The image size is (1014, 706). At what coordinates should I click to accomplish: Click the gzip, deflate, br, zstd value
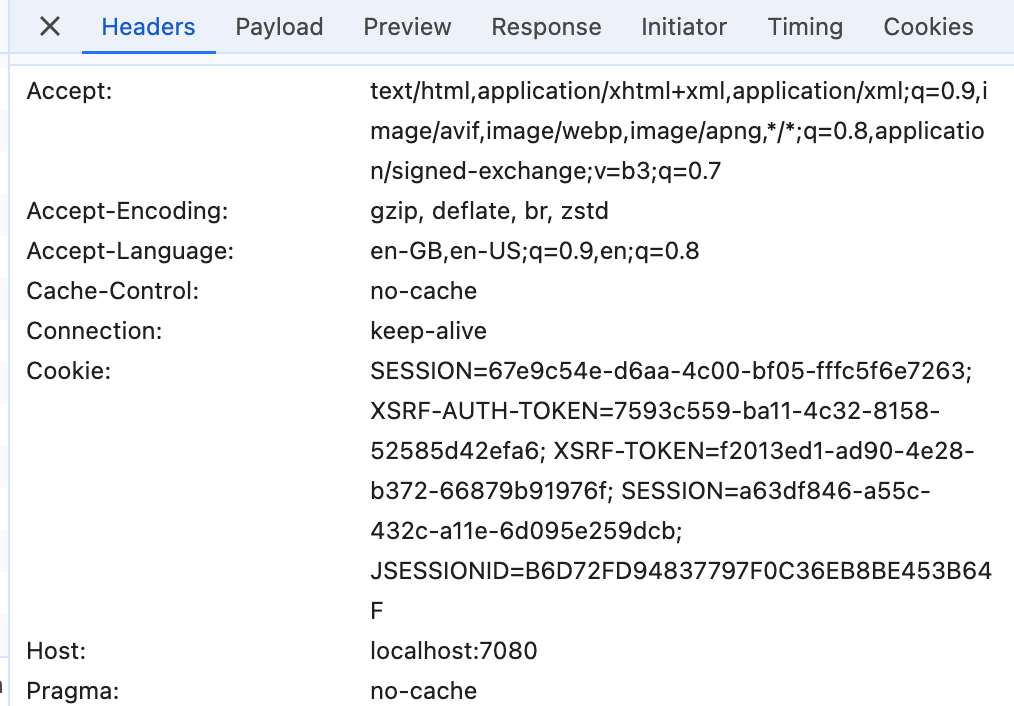(x=489, y=211)
